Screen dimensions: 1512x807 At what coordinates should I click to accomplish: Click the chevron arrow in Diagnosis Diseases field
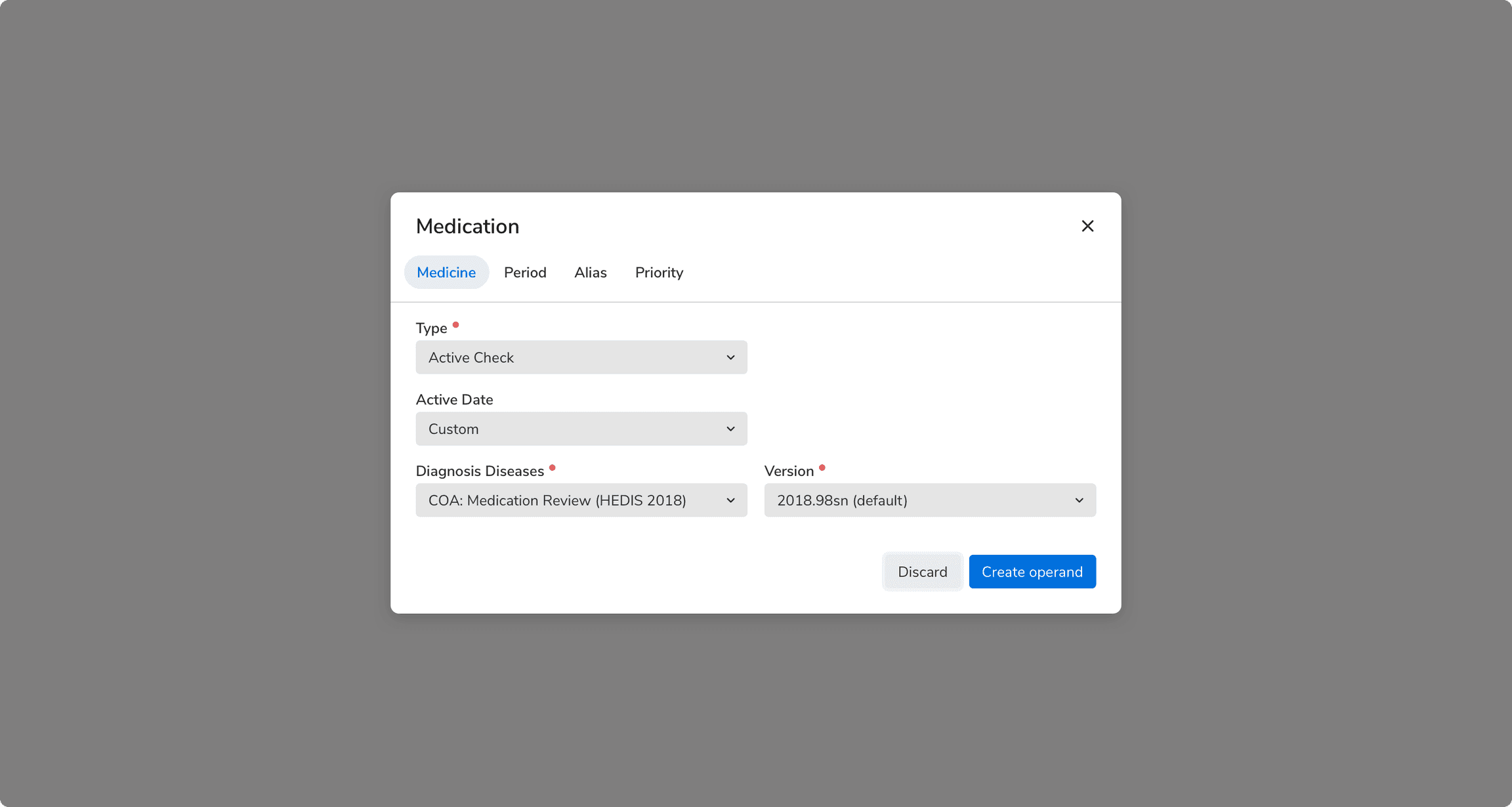point(730,500)
